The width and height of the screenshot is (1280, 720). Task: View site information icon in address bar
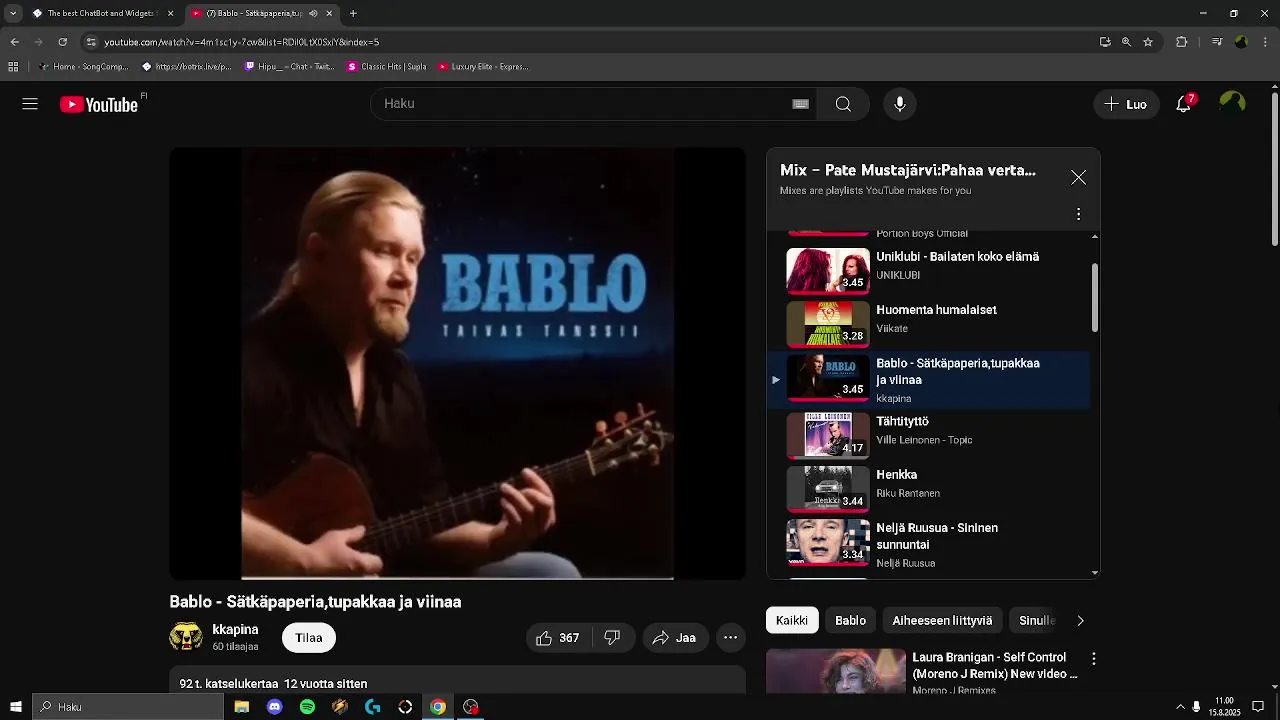point(91,42)
